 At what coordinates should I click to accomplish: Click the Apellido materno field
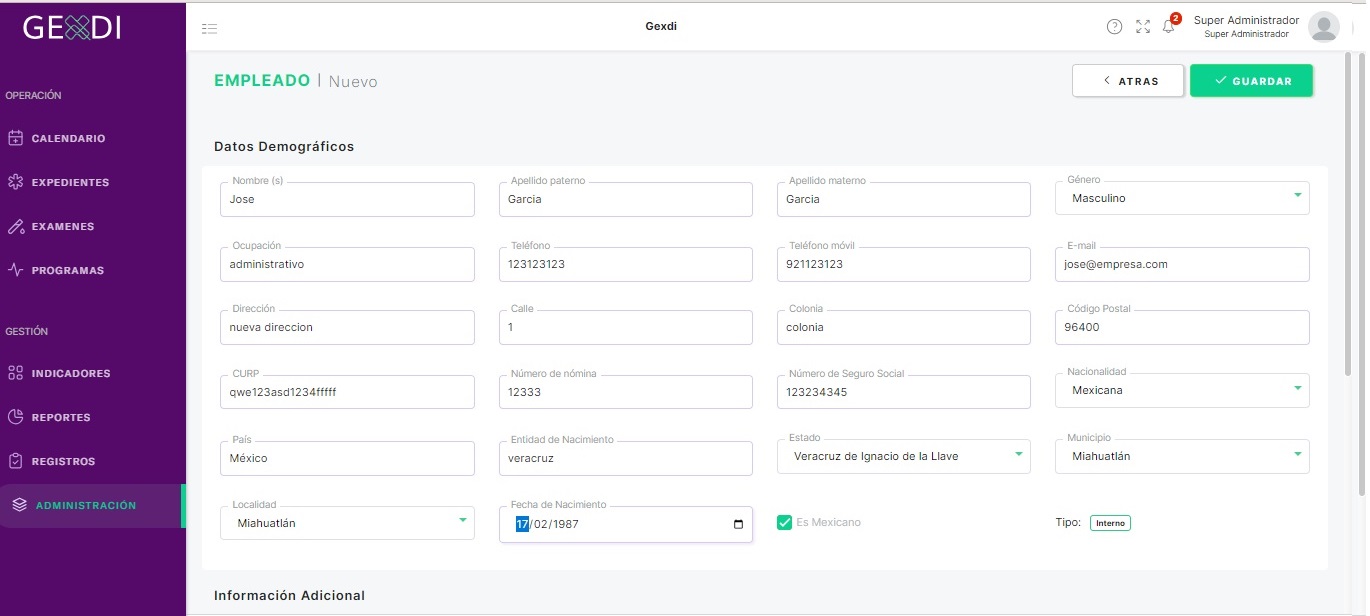coord(904,199)
